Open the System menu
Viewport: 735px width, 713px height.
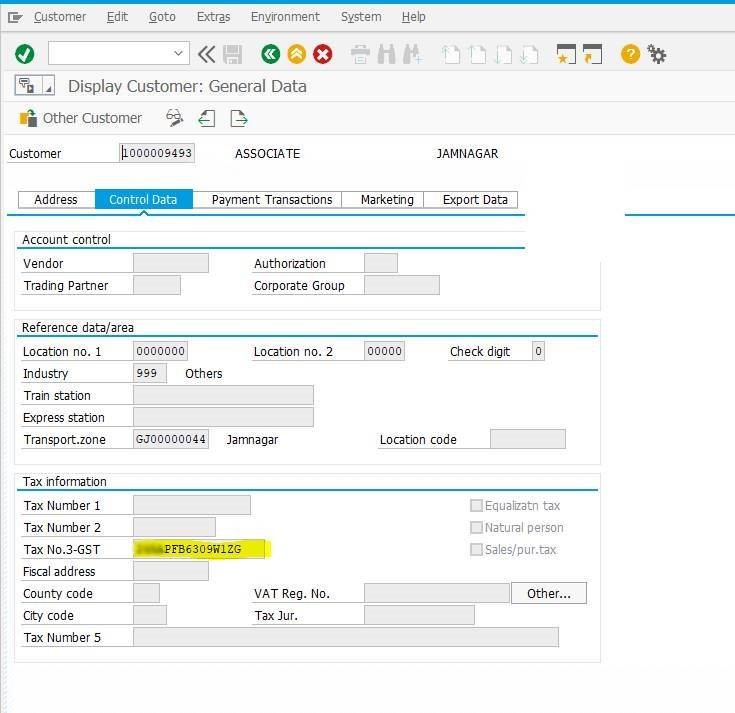click(361, 17)
